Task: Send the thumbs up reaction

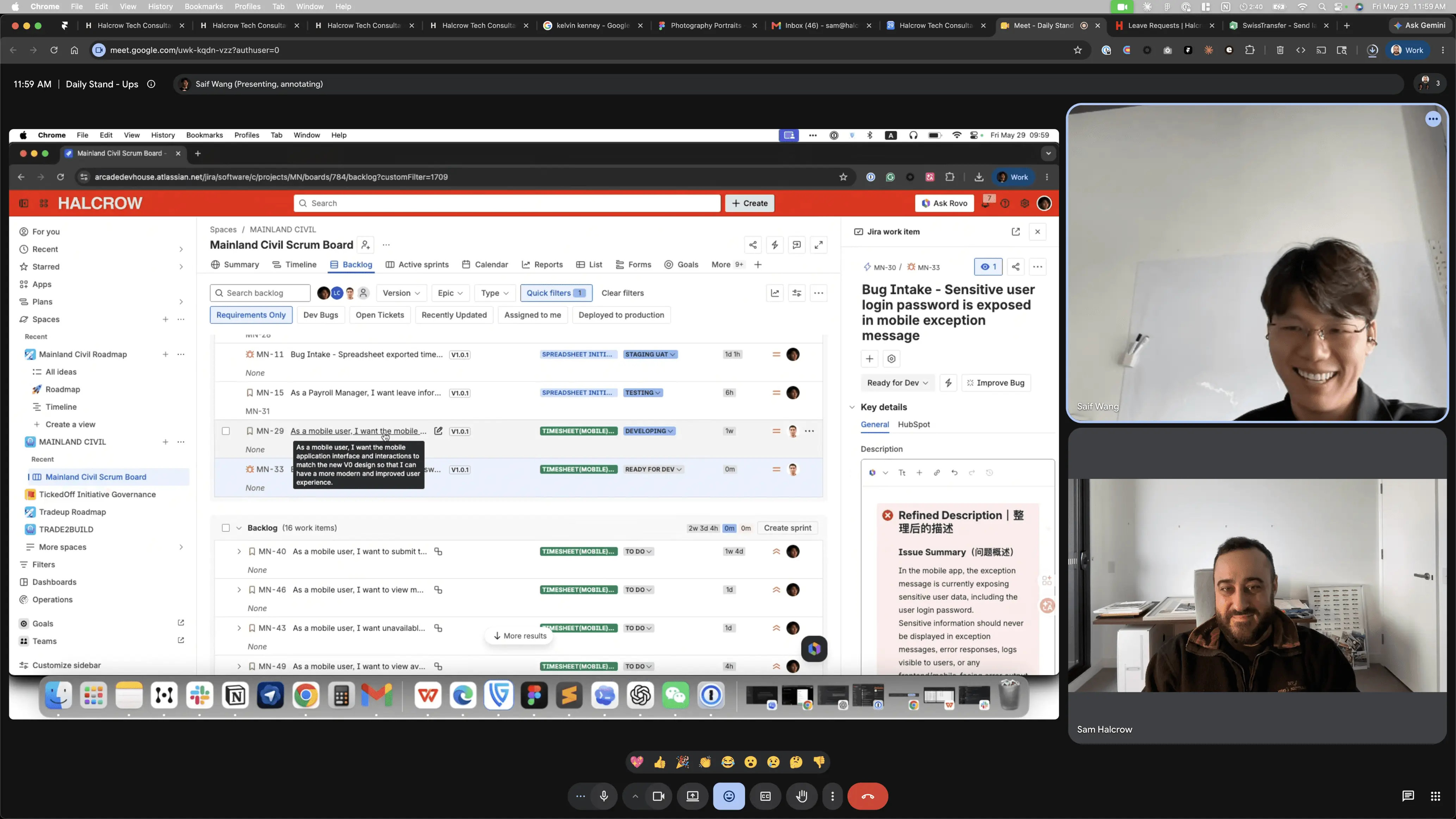Action: [x=659, y=762]
